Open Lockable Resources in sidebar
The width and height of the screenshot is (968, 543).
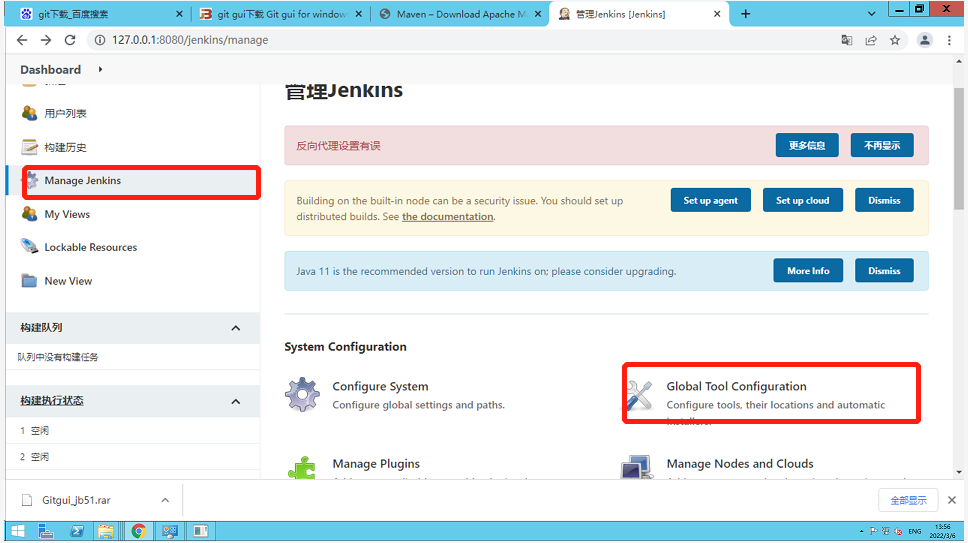(91, 247)
